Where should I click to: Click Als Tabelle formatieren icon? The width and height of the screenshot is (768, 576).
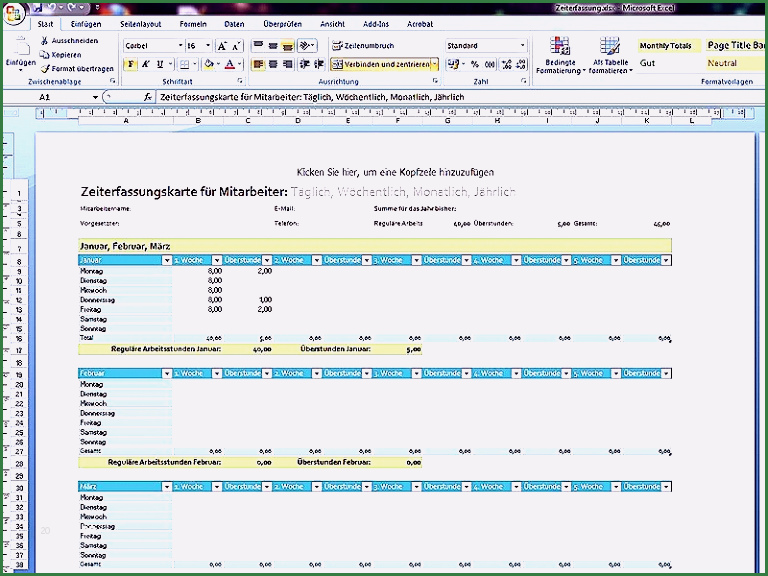pyautogui.click(x=609, y=55)
